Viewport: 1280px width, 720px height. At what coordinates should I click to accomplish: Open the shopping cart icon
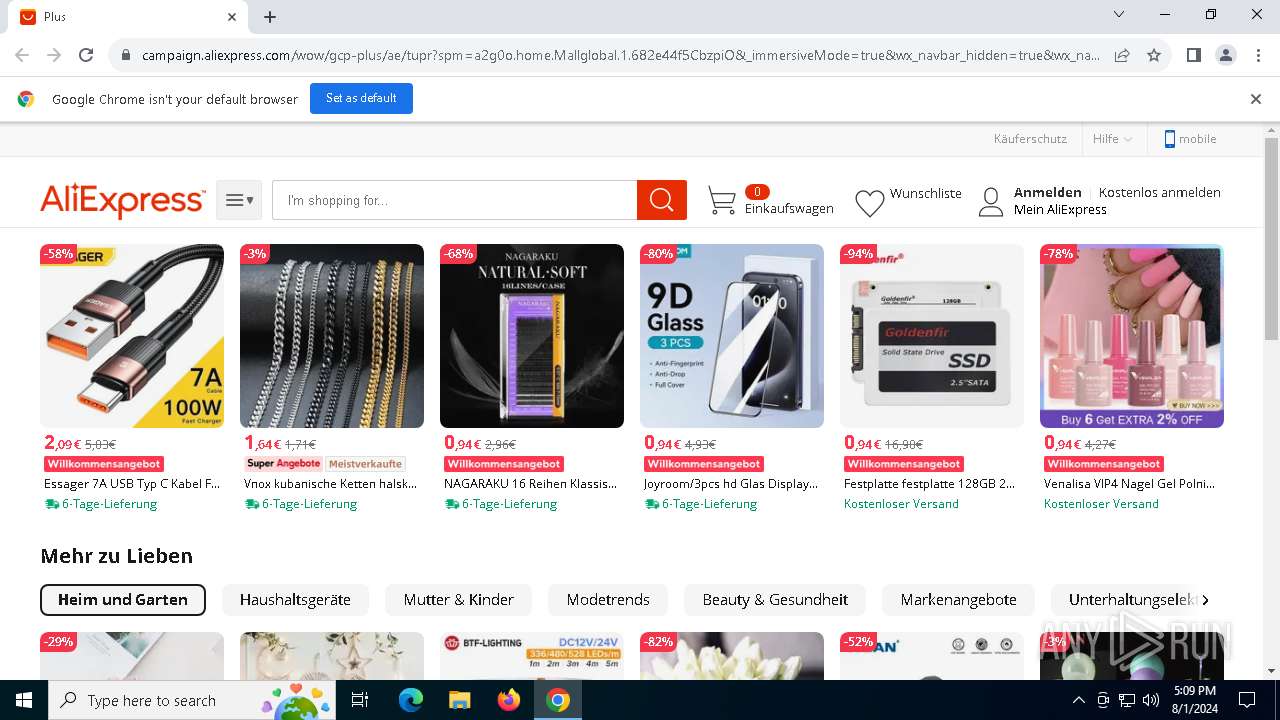point(722,200)
